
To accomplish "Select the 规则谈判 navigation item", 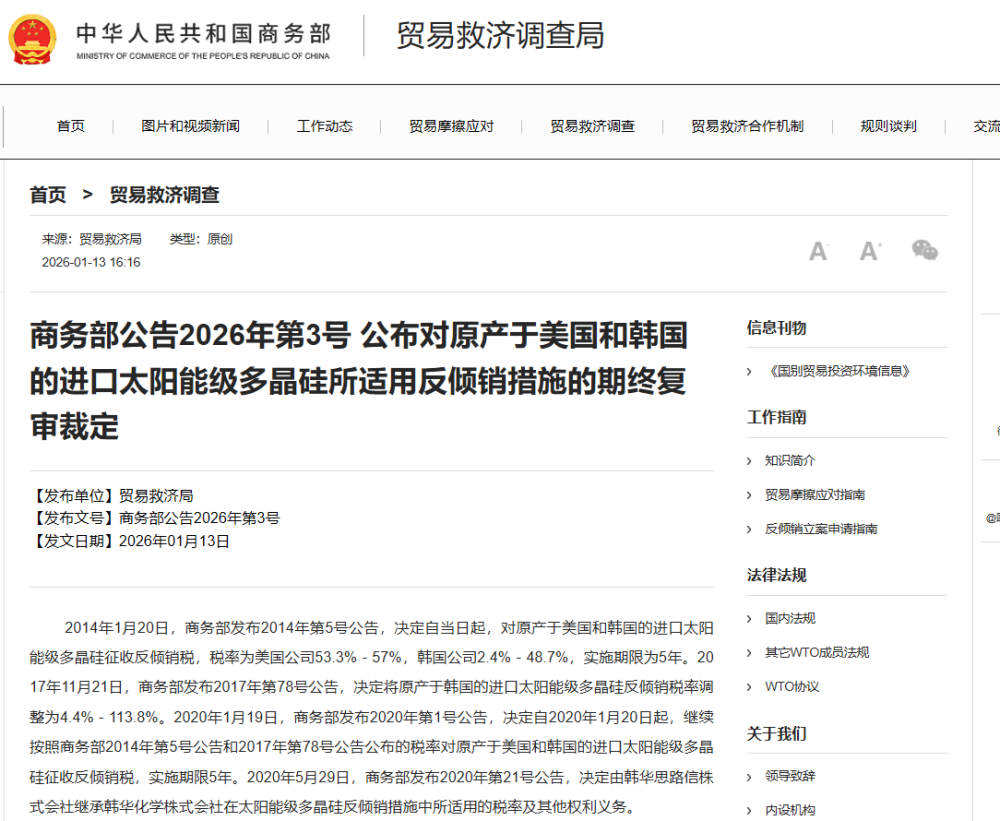I will pos(888,126).
